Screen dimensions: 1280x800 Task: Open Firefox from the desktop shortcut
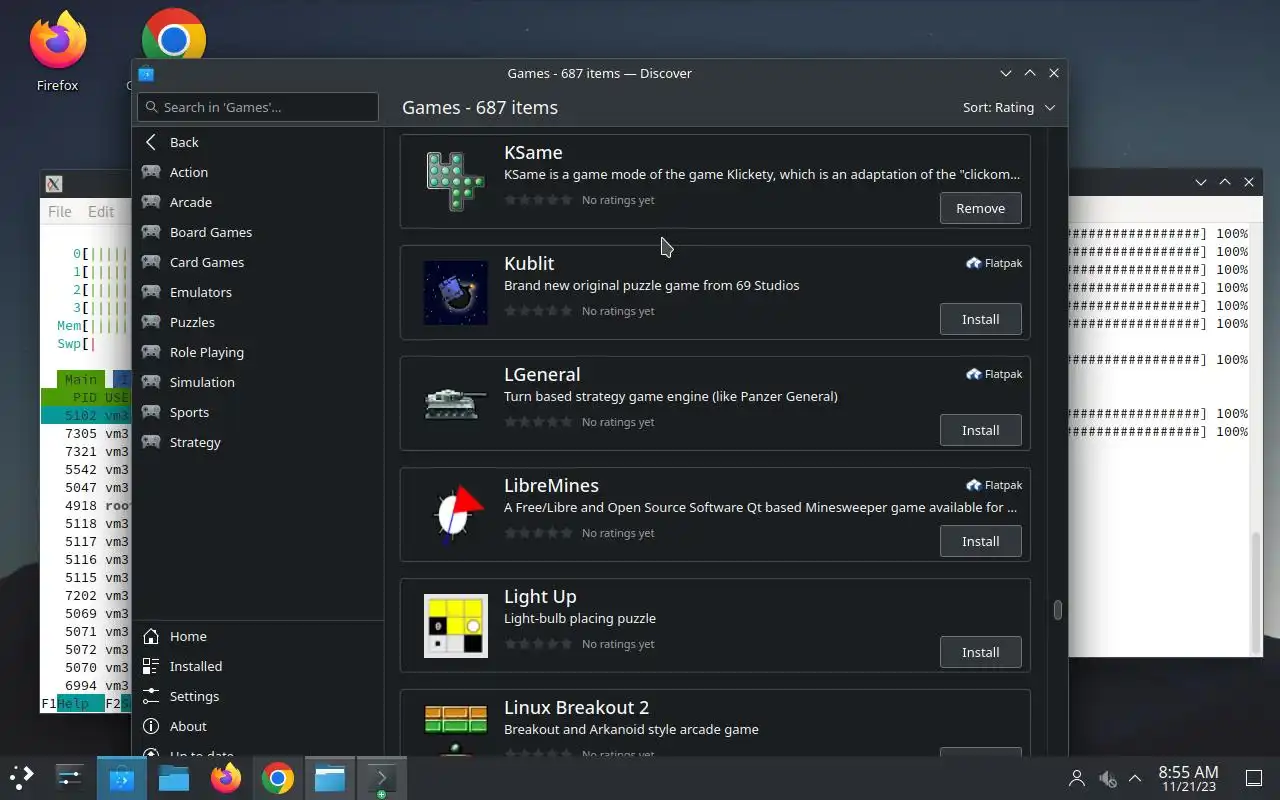coord(57,52)
